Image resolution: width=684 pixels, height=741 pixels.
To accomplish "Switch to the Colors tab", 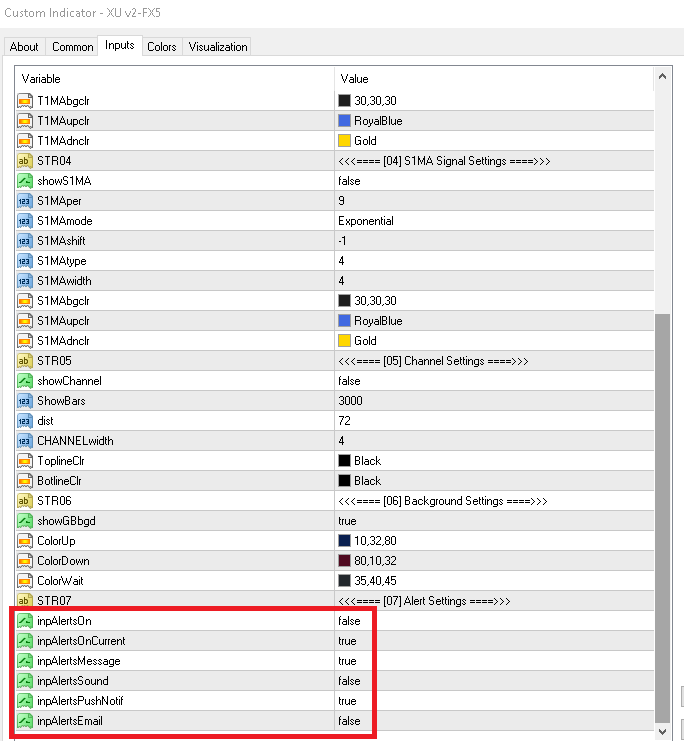I will 162,47.
